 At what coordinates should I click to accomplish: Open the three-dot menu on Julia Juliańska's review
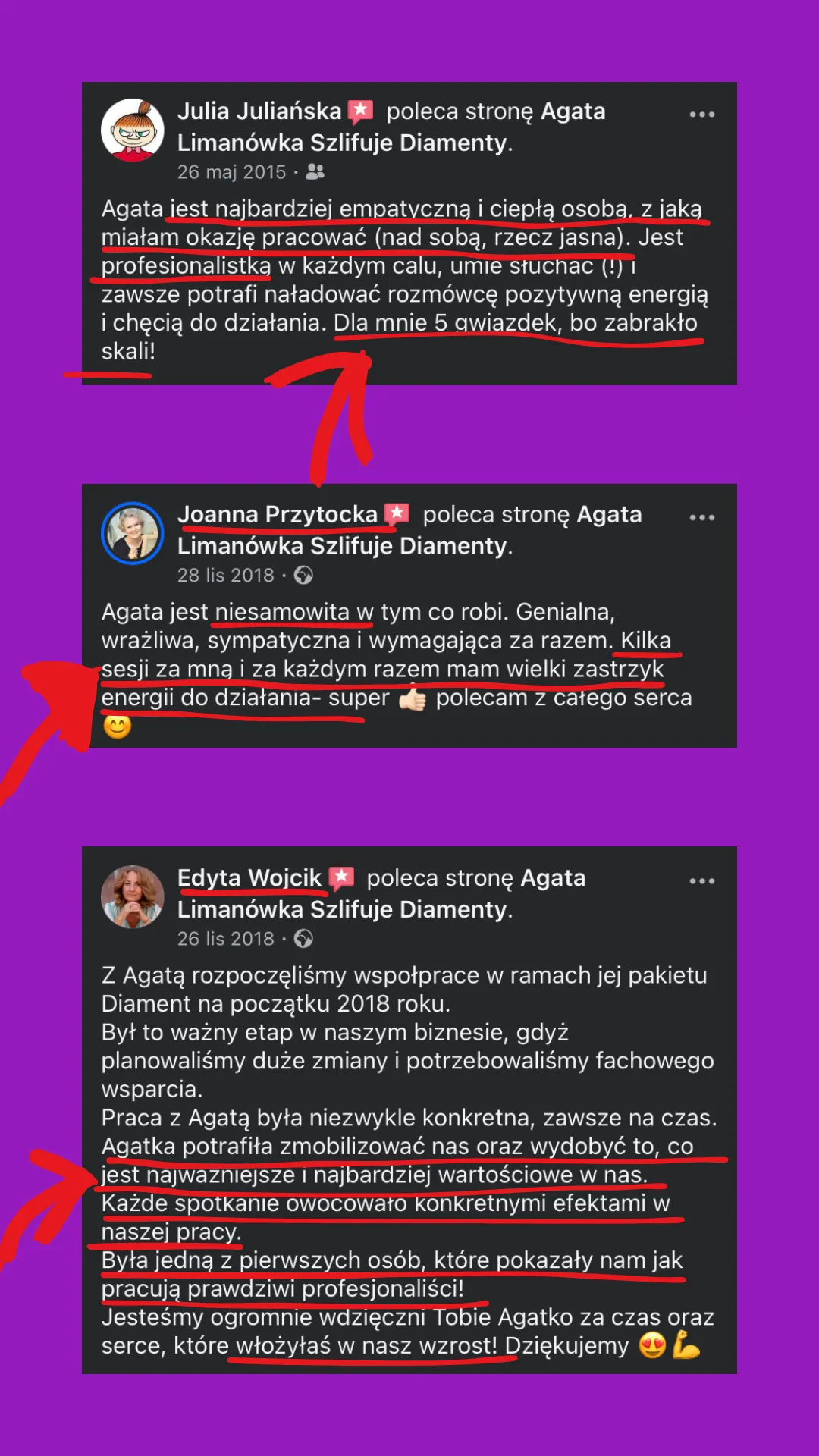pyautogui.click(x=701, y=115)
